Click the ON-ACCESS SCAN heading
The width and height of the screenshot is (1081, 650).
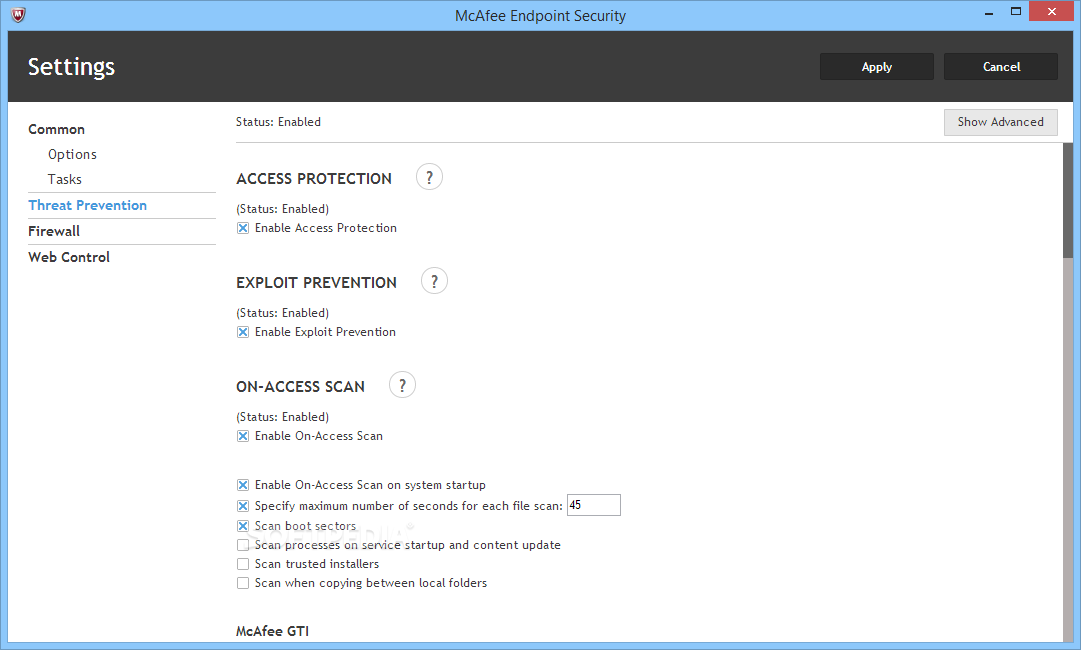tap(301, 387)
